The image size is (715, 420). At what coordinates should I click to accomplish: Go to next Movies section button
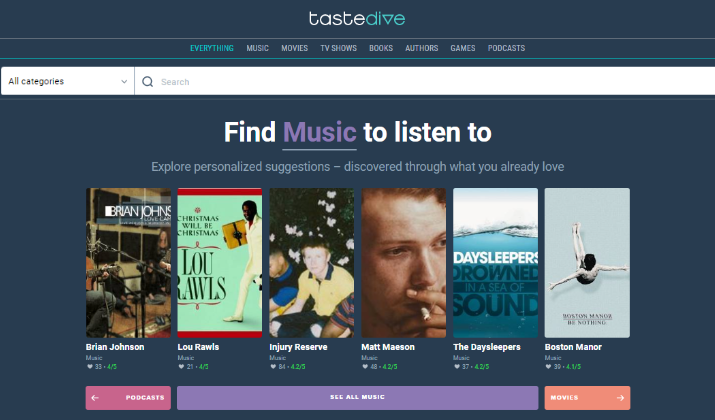click(587, 398)
